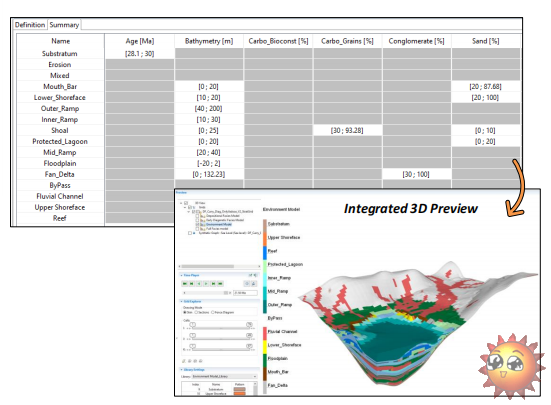Click the time value input field

click(245, 293)
